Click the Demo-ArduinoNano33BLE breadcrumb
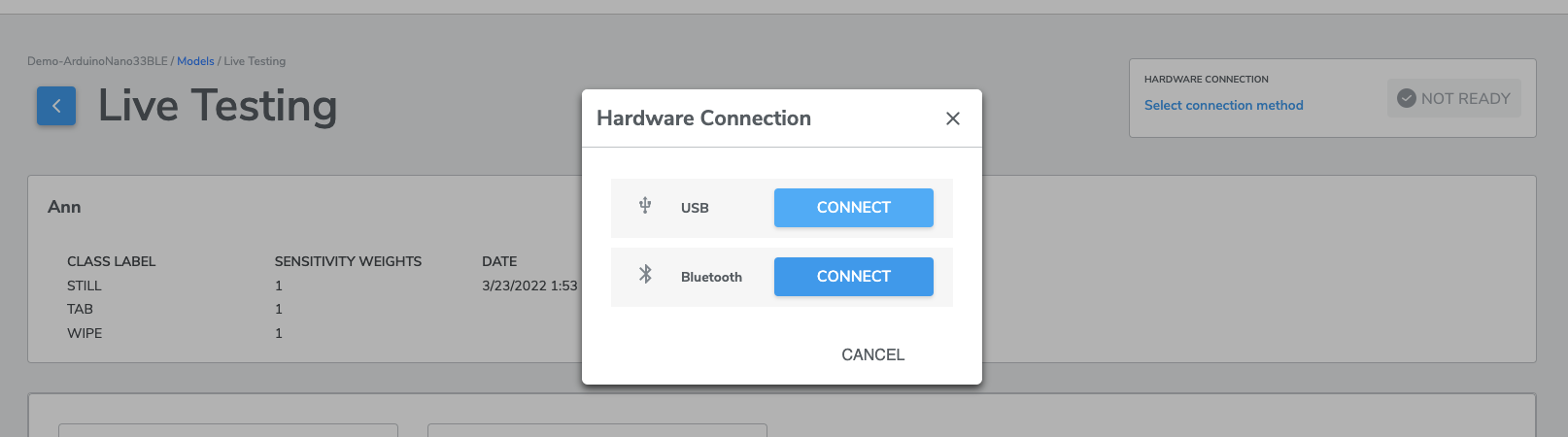1568x437 pixels. click(97, 61)
